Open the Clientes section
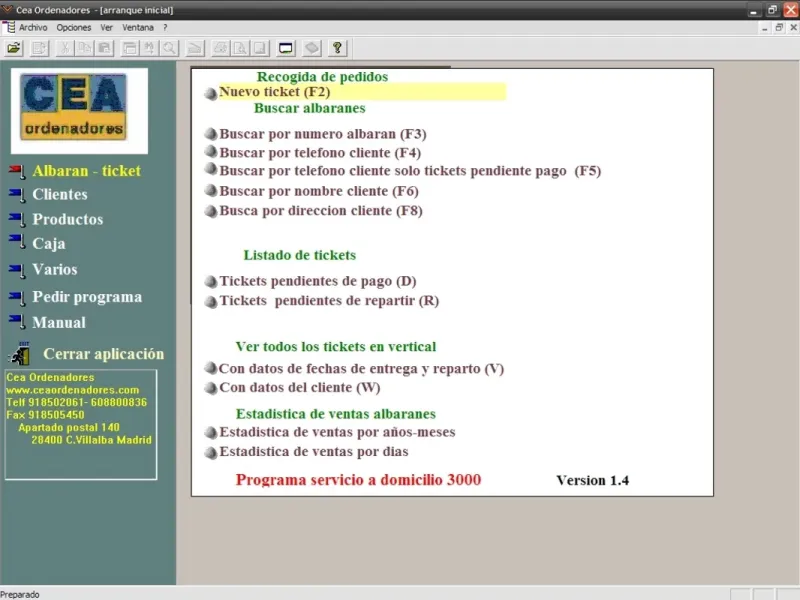 pos(60,194)
